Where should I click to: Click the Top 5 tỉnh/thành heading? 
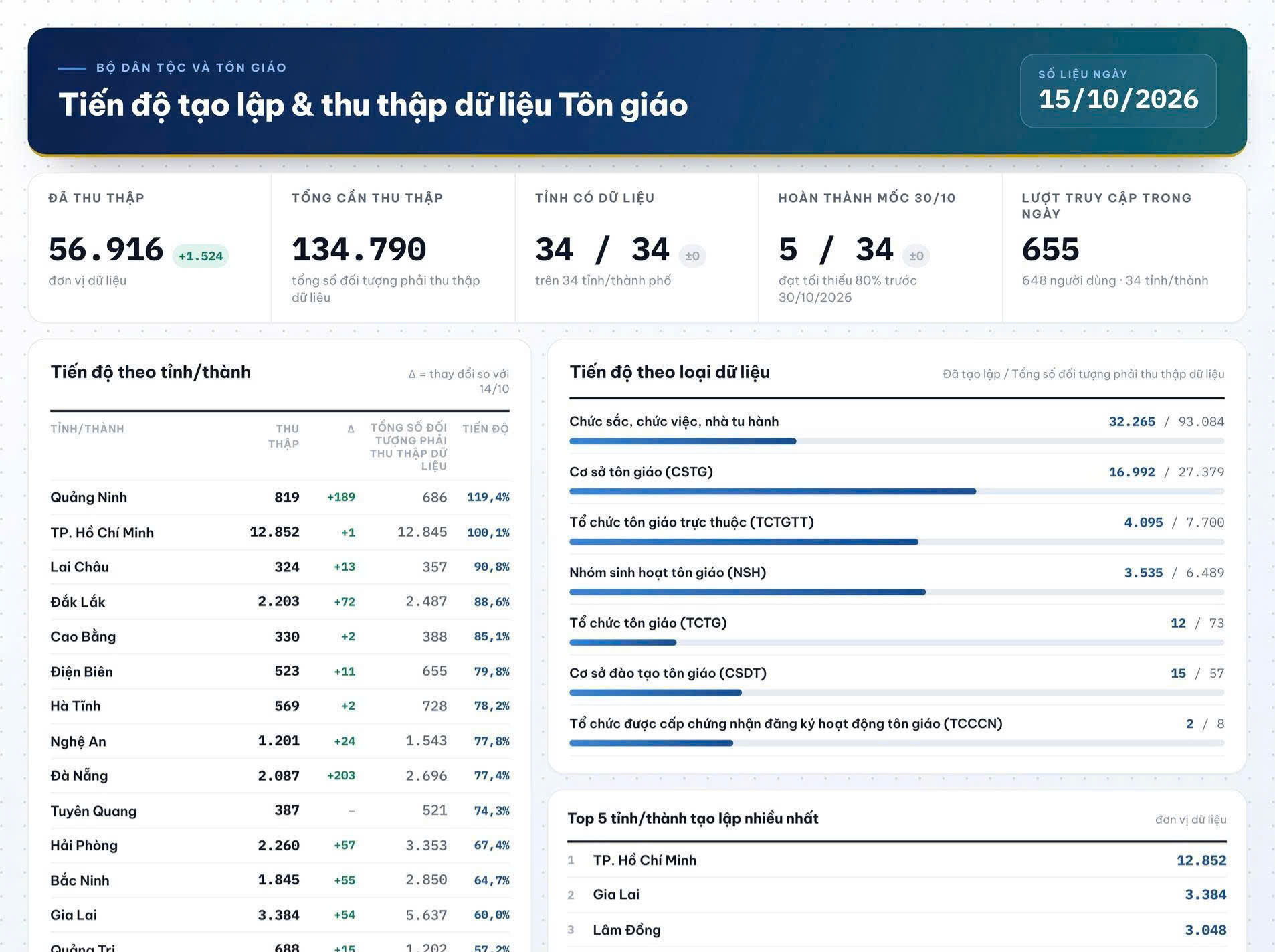tap(693, 818)
